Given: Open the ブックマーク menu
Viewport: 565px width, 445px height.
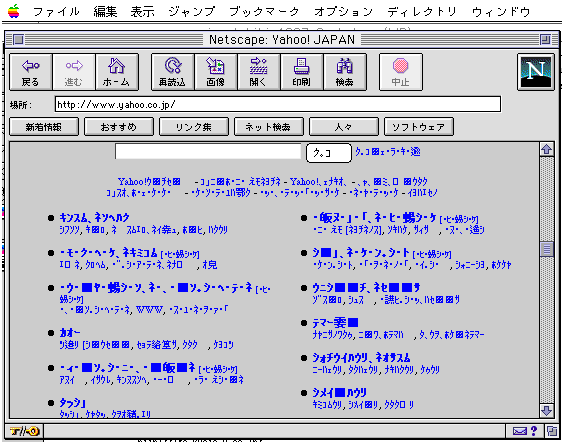Looking at the screenshot, I should coord(264,12).
